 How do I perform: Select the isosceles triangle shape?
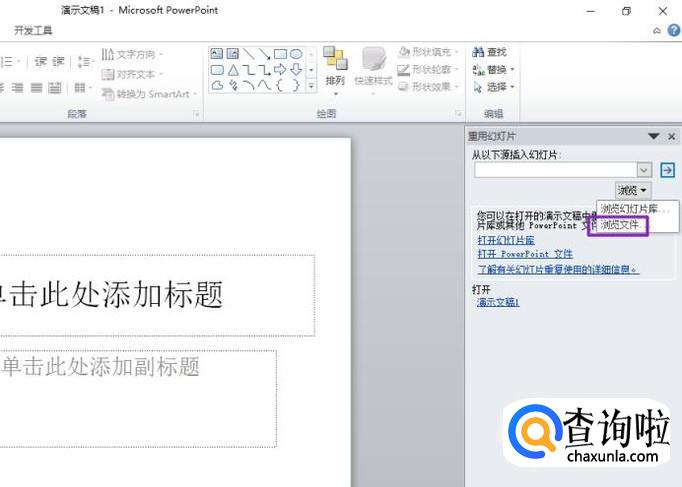pyautogui.click(x=233, y=70)
